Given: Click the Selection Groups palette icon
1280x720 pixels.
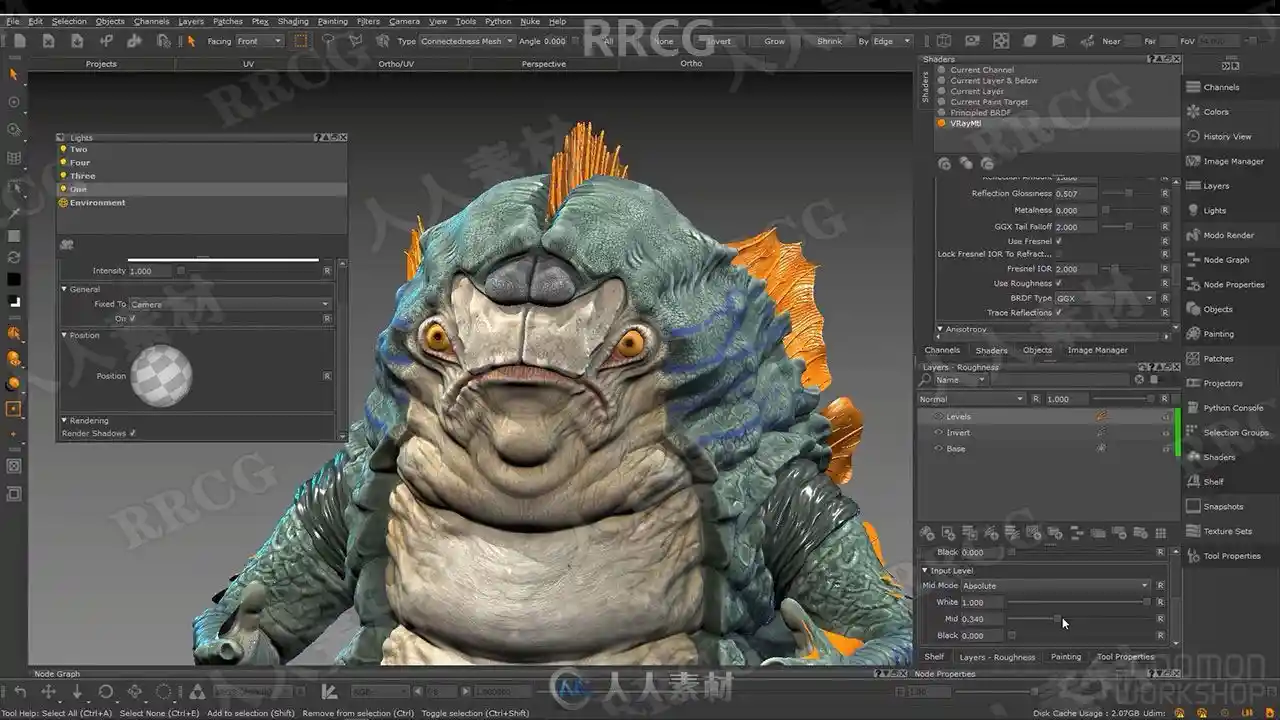Looking at the screenshot, I should coord(1193,433).
